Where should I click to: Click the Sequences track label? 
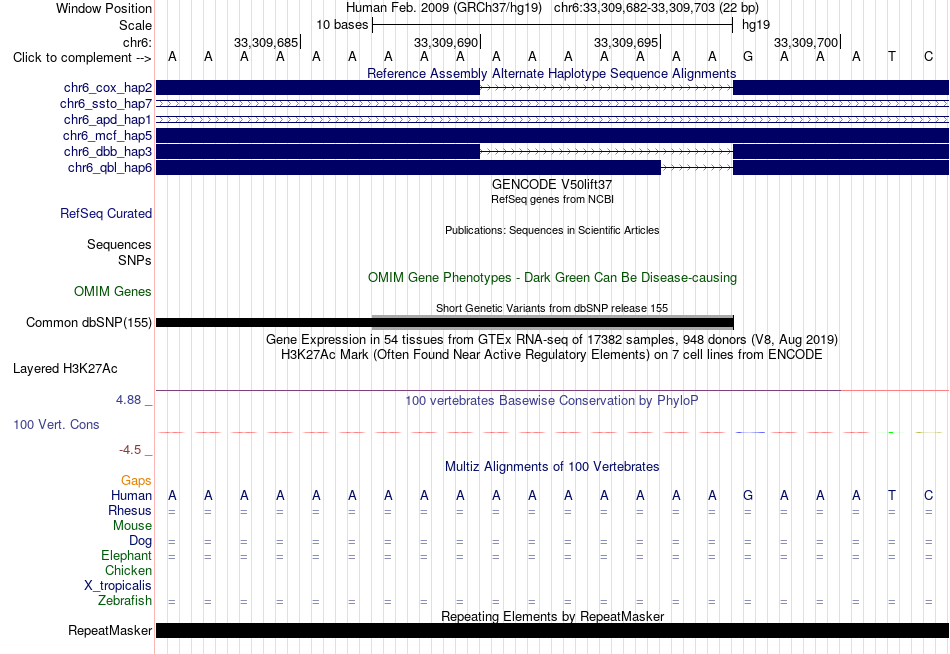coord(119,244)
